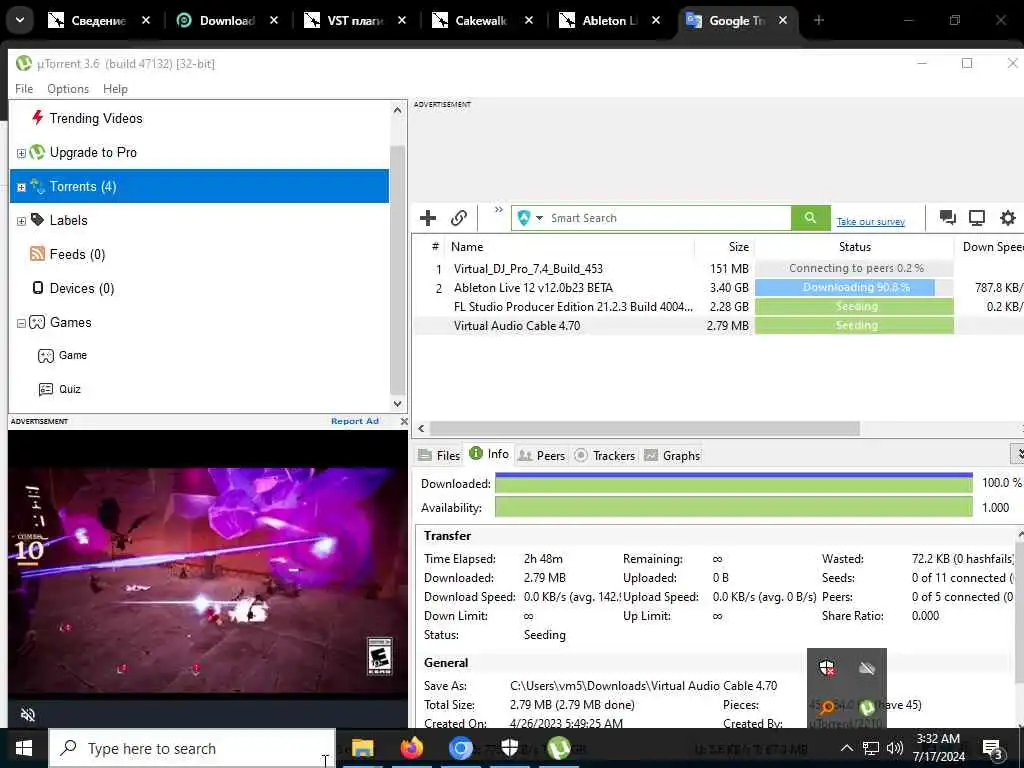Switch to the Graphs tab
1024x768 pixels.
(x=672, y=456)
